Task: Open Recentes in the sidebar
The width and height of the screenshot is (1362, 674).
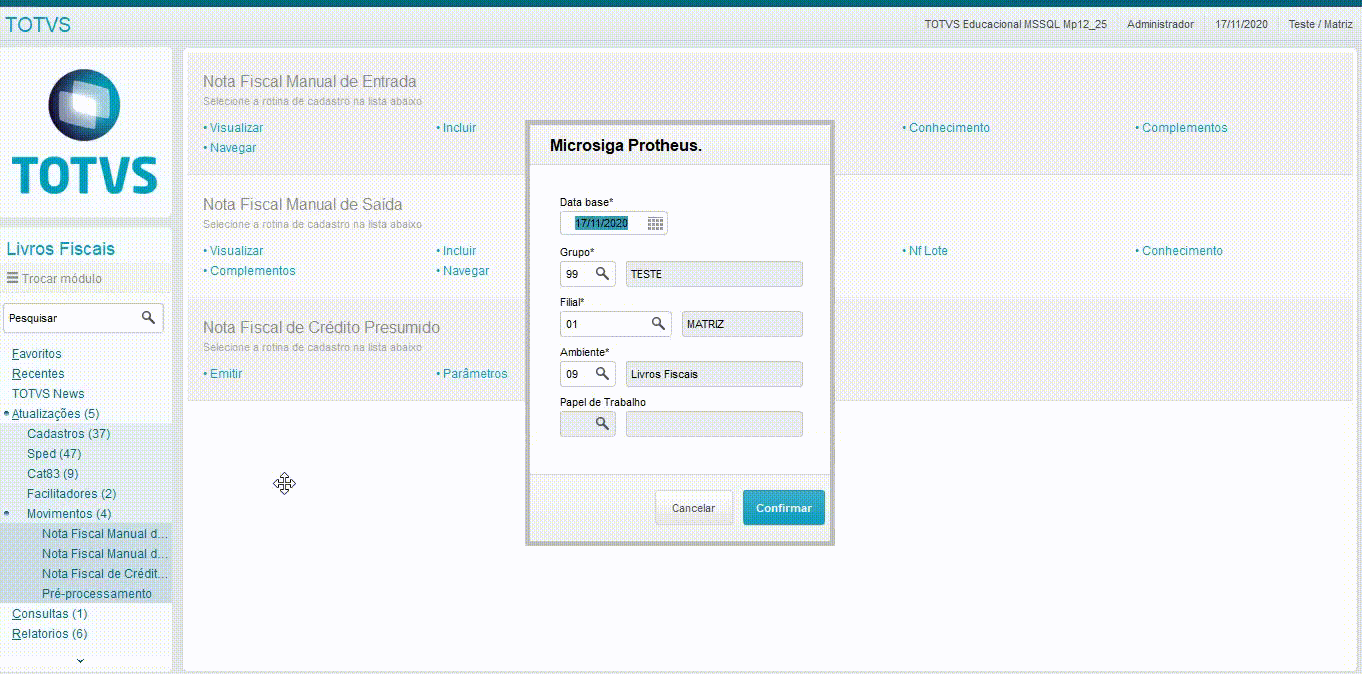Action: [38, 373]
